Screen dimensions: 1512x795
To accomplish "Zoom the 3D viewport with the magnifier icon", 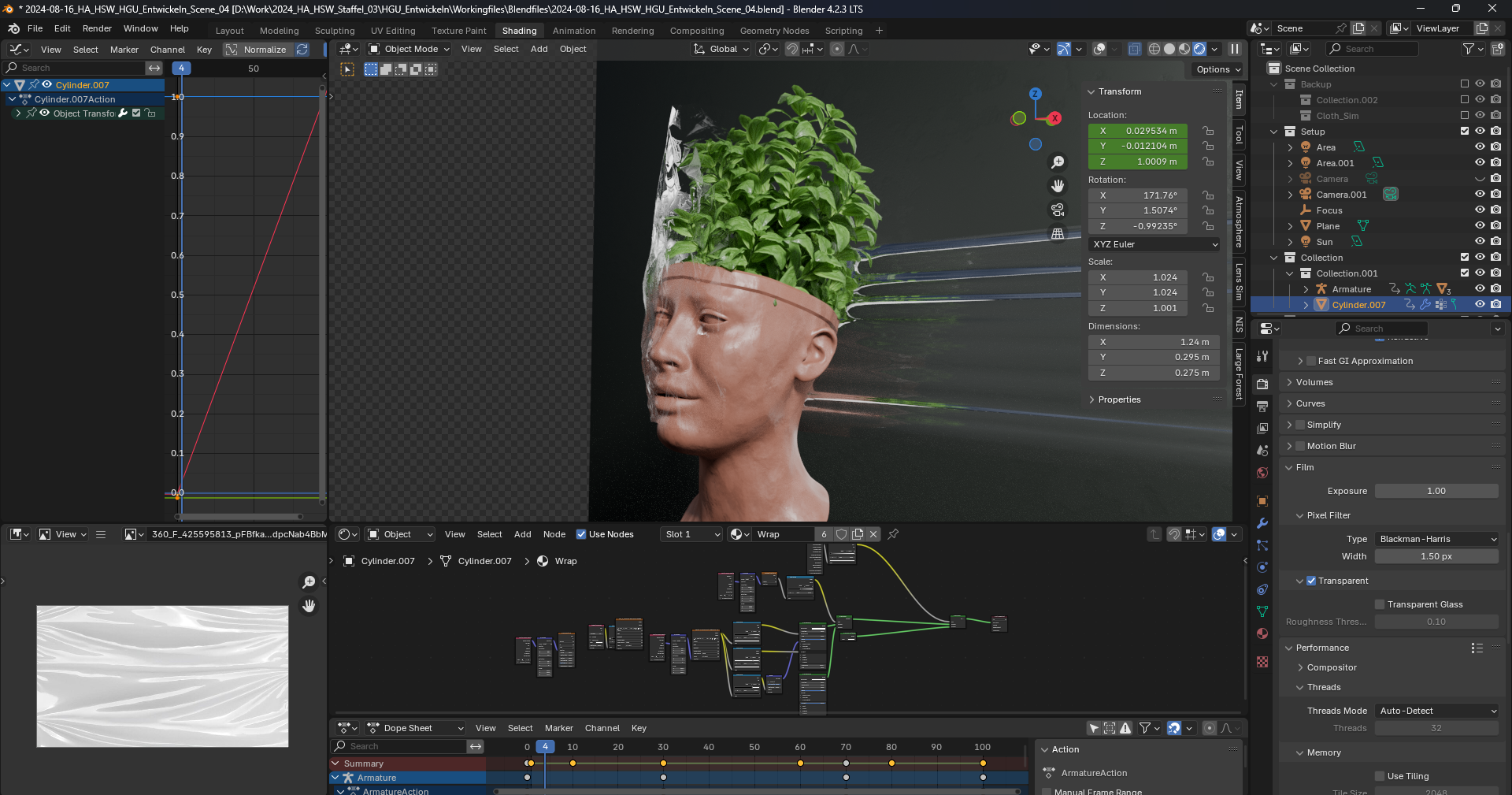I will point(1058,162).
